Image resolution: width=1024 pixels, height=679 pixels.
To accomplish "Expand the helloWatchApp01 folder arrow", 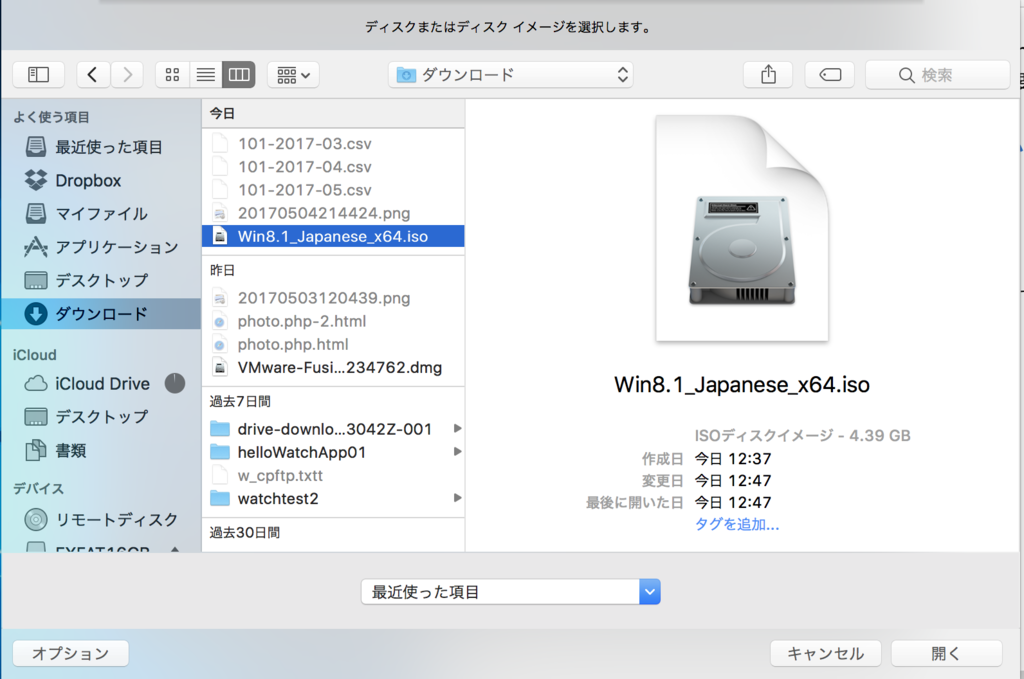I will click(x=458, y=452).
